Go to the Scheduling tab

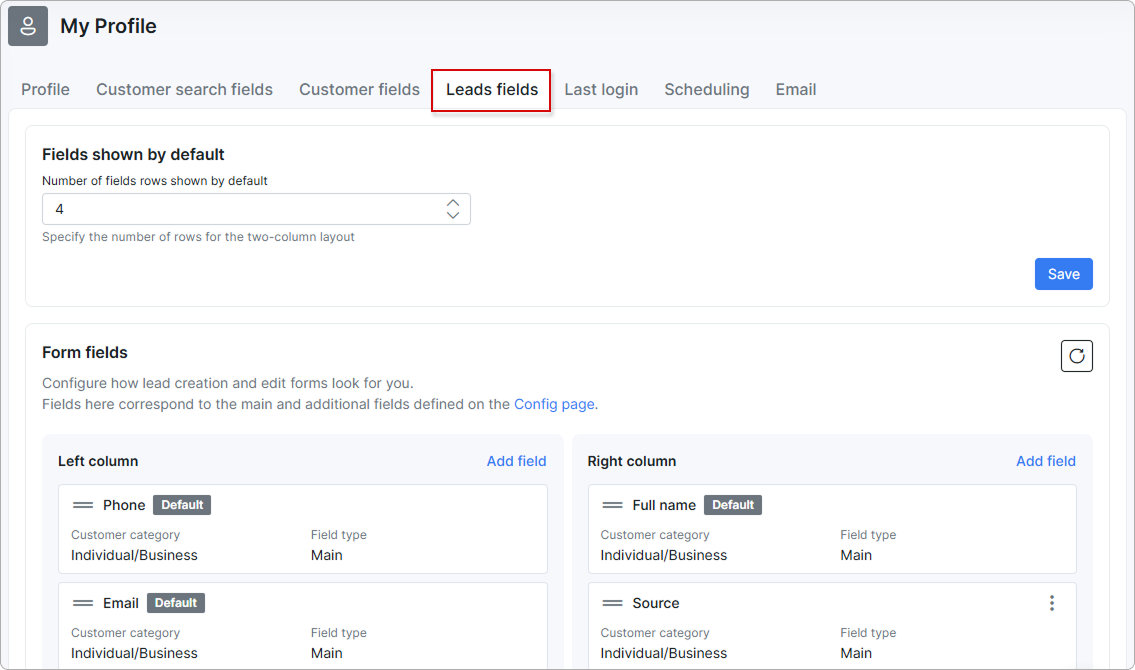[706, 89]
